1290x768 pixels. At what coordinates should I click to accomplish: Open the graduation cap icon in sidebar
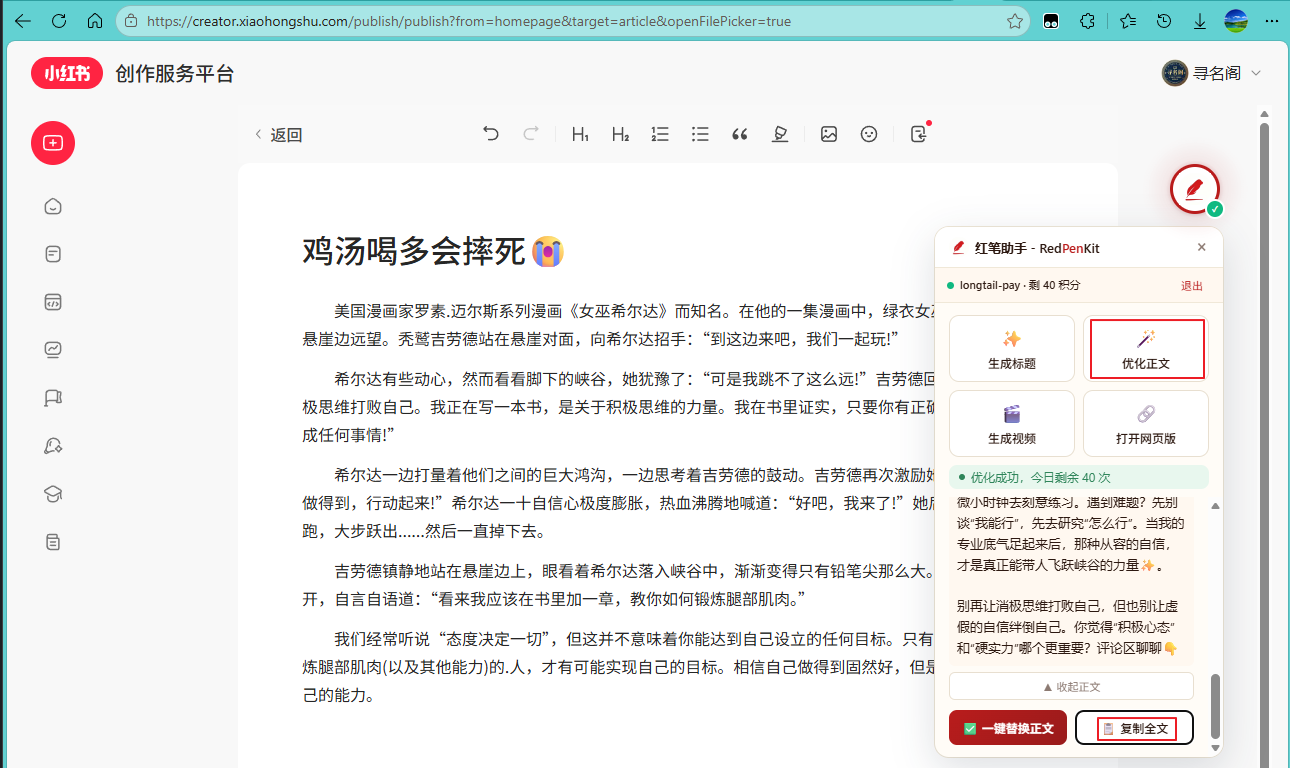click(x=53, y=494)
